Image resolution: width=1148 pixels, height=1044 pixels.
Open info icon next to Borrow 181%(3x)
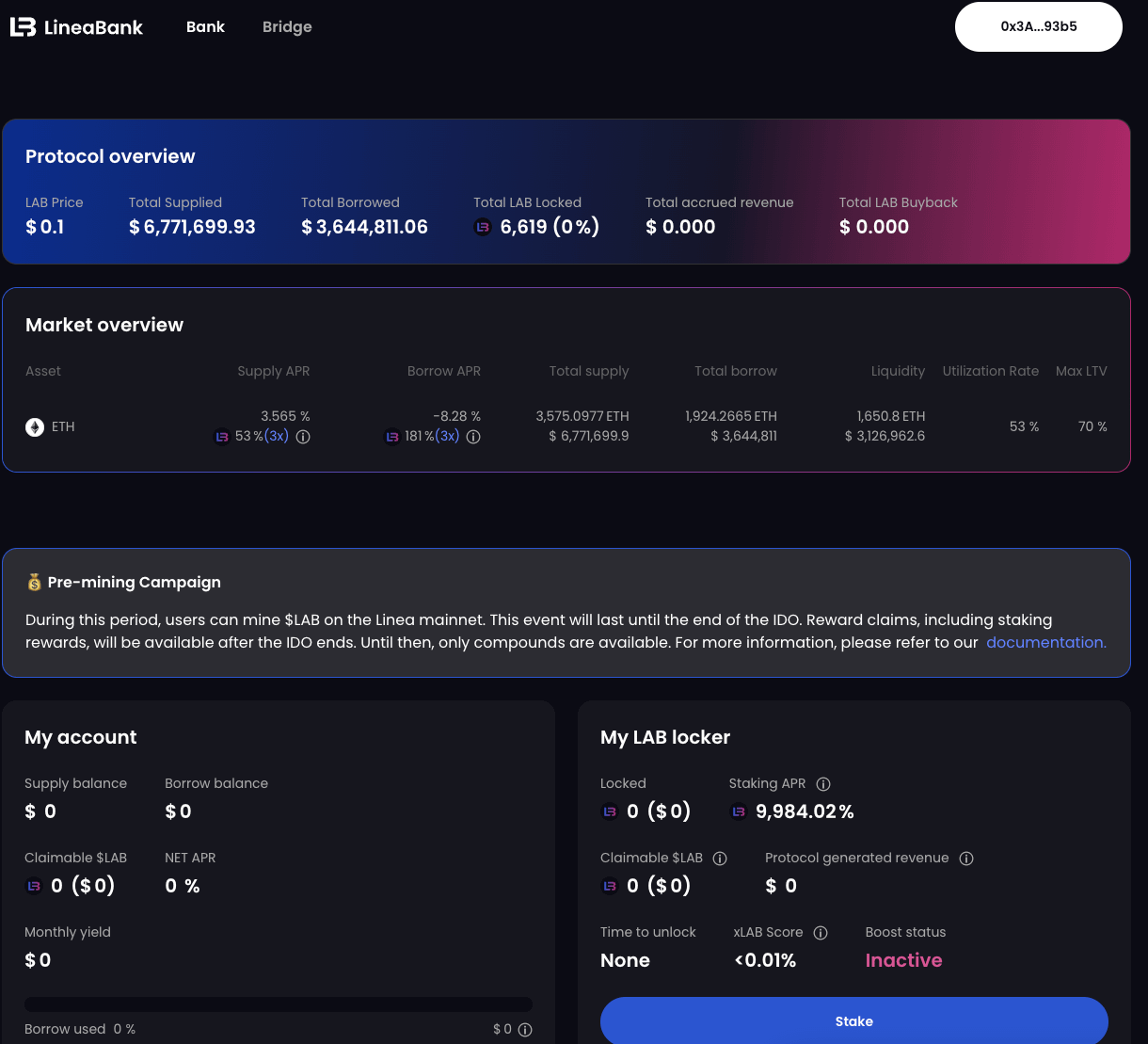[474, 437]
